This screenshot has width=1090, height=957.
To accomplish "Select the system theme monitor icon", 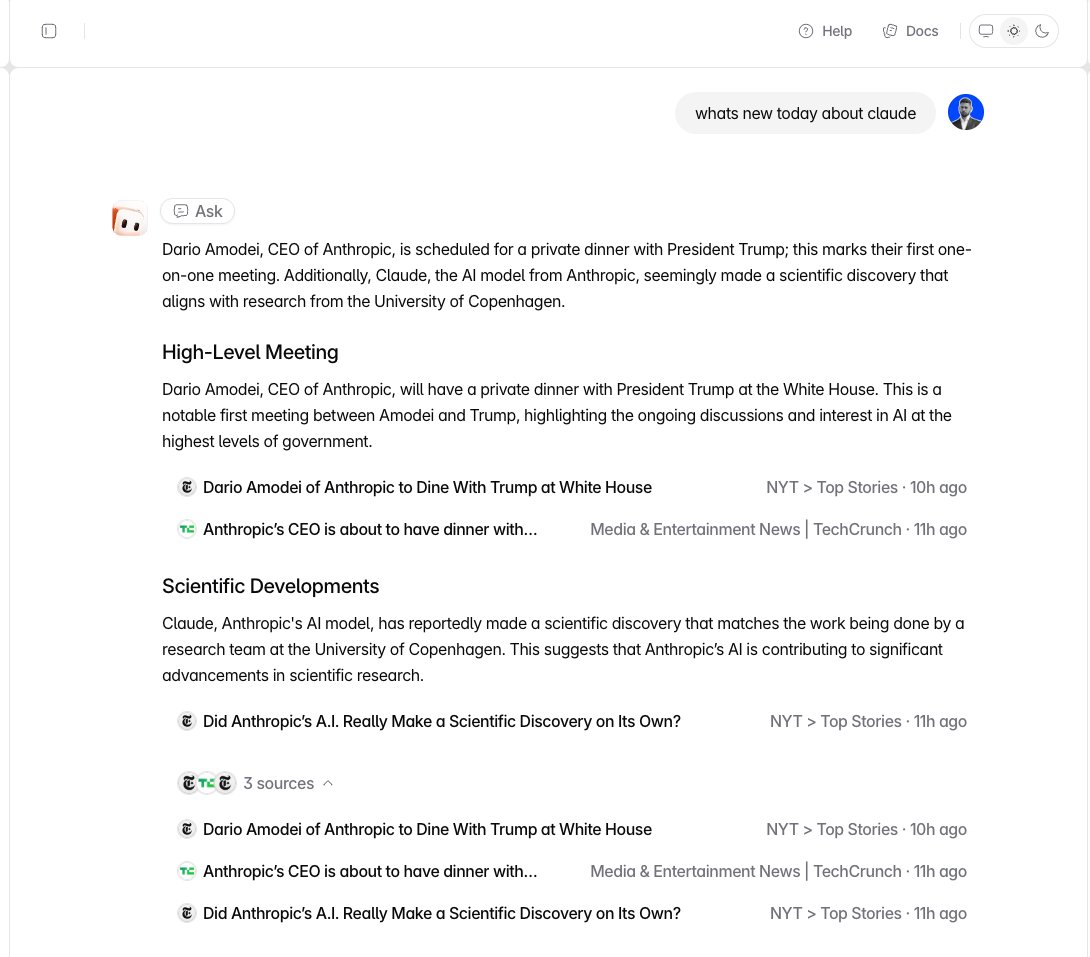I will pyautogui.click(x=986, y=31).
